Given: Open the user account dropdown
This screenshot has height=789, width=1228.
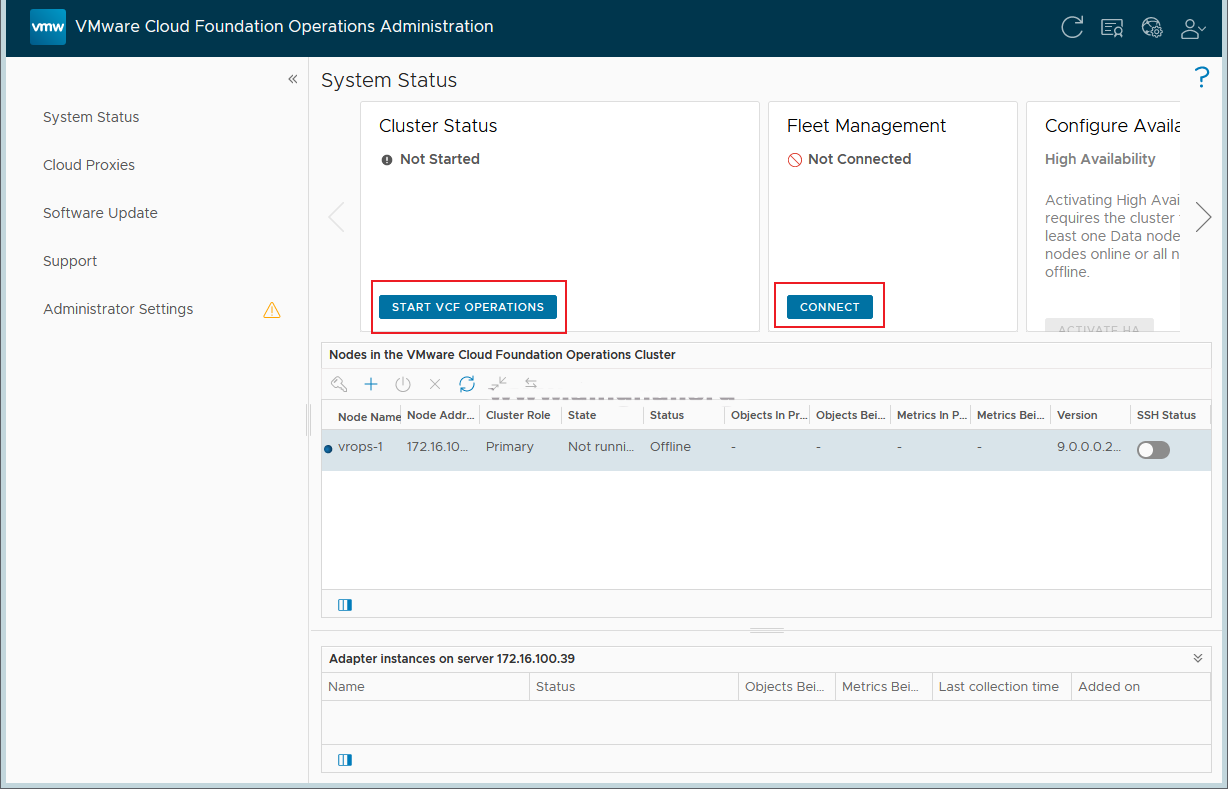Looking at the screenshot, I should pos(1193,28).
